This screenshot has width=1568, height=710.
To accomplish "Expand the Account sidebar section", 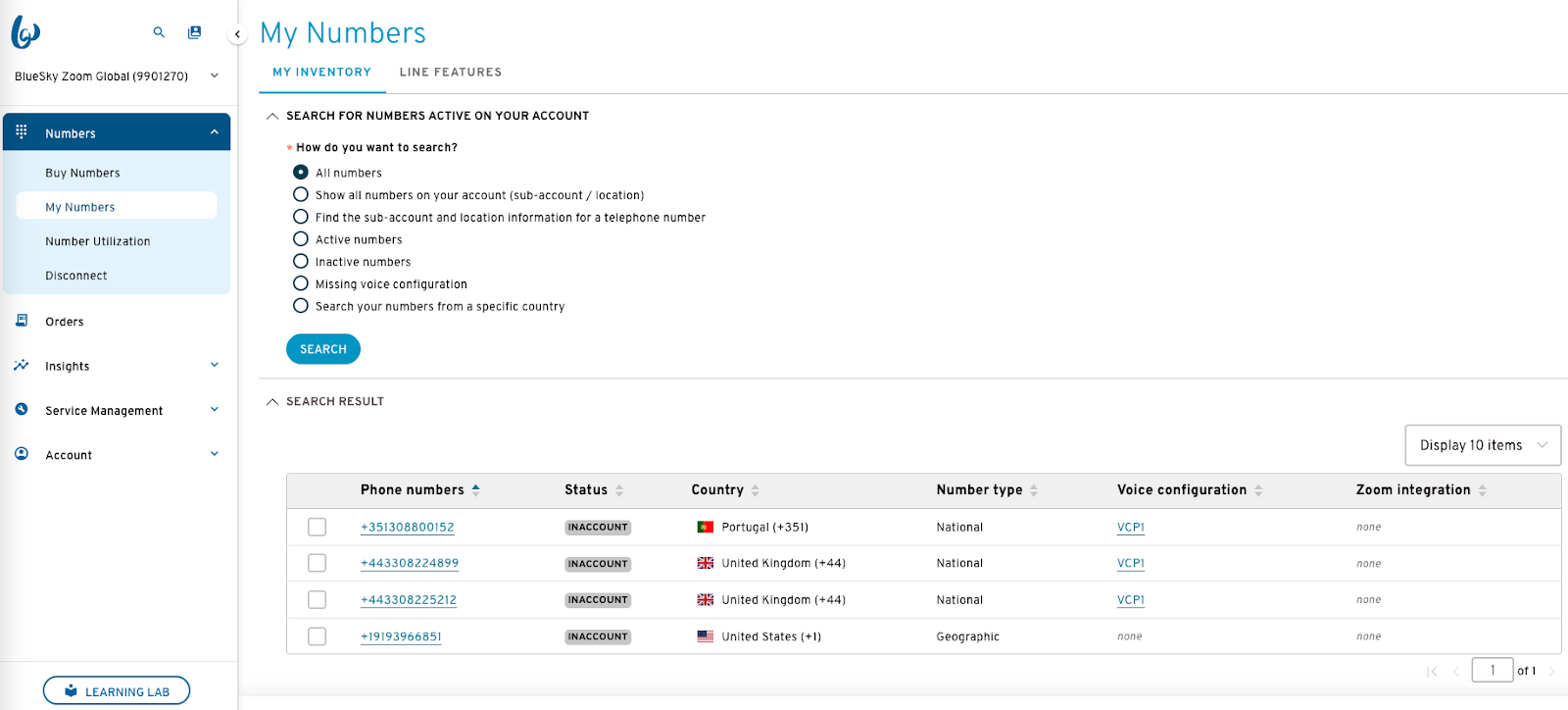I will click(214, 454).
